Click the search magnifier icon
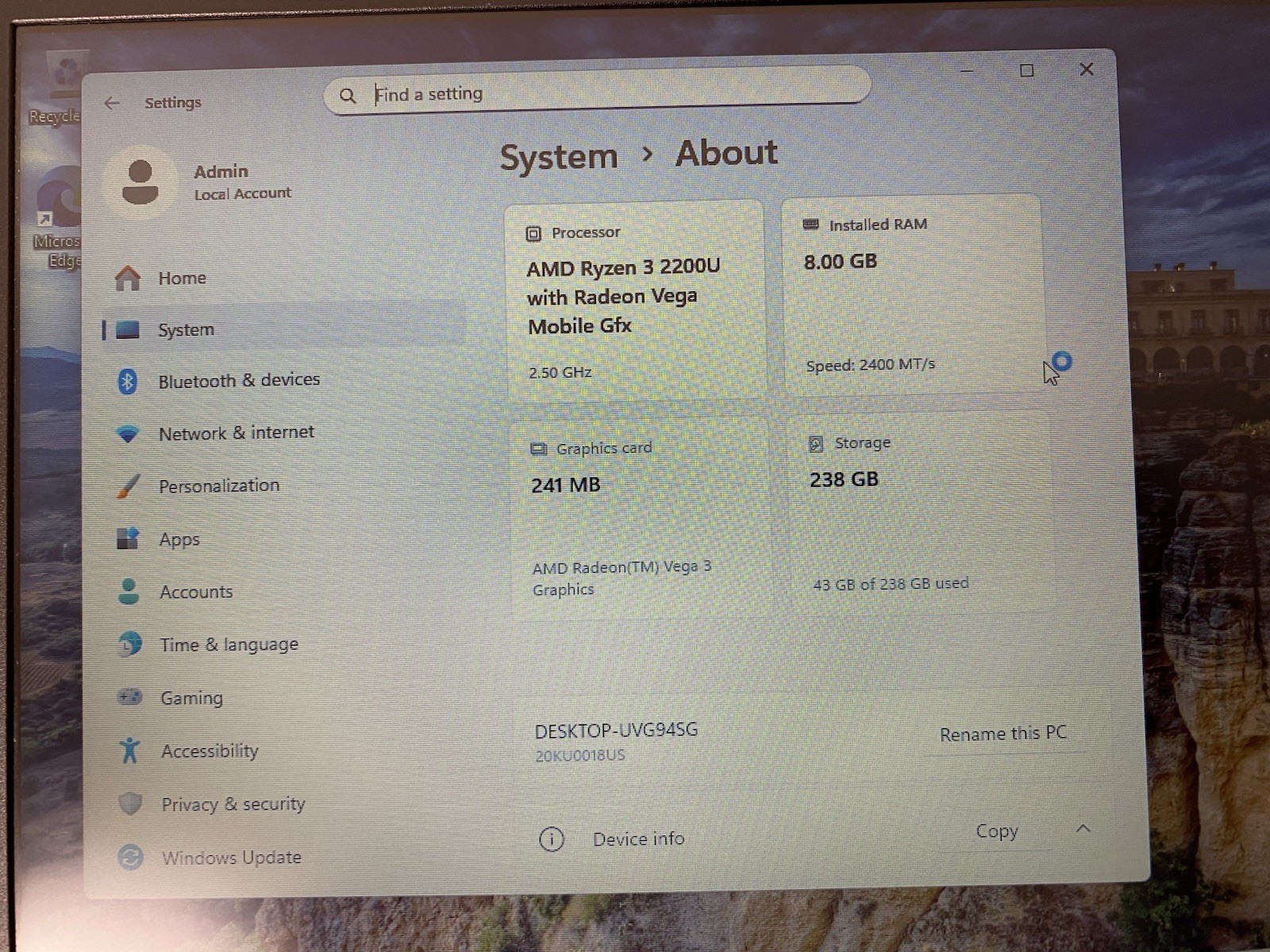 pos(348,96)
